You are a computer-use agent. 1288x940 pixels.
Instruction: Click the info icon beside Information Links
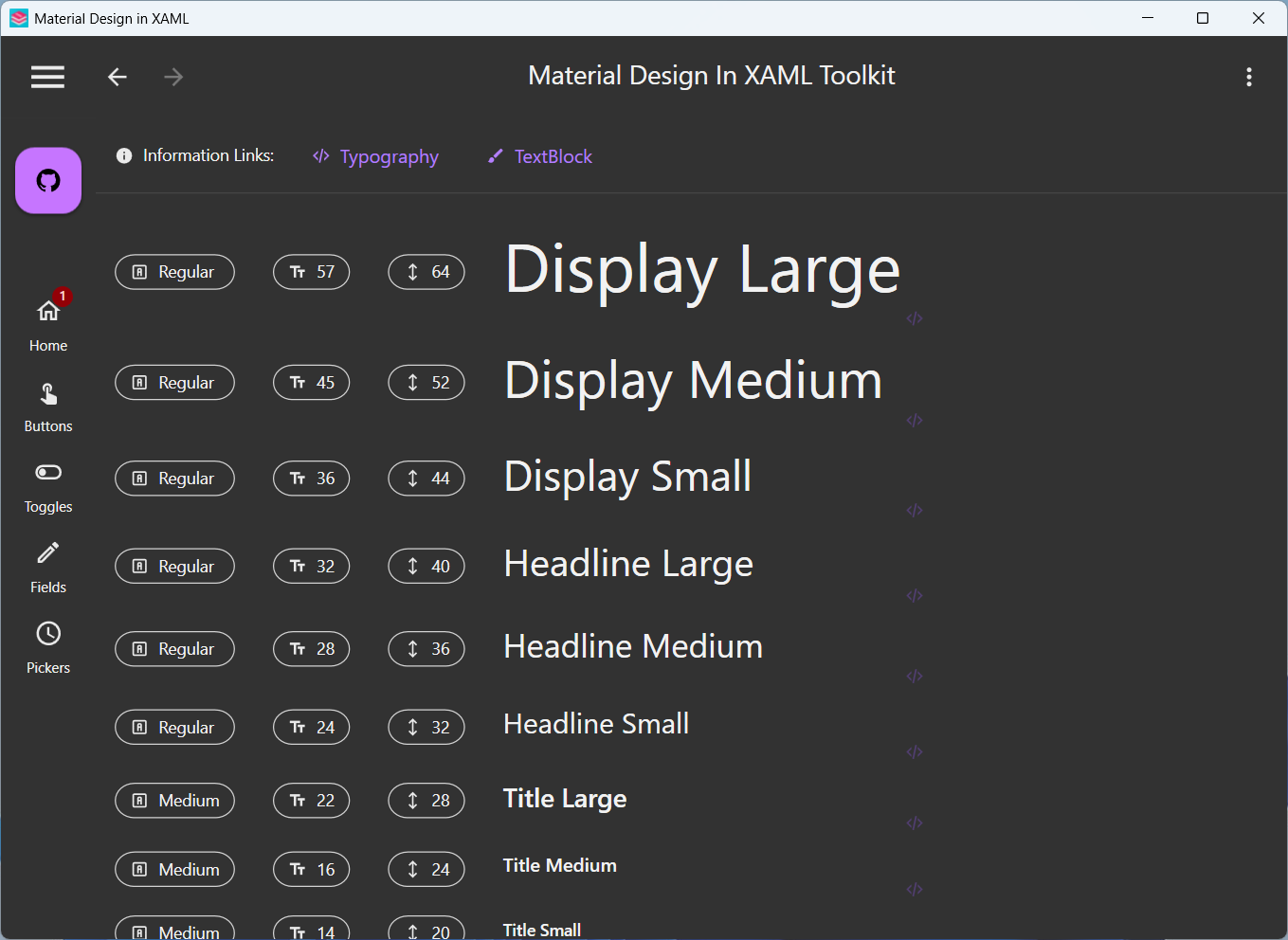(124, 155)
